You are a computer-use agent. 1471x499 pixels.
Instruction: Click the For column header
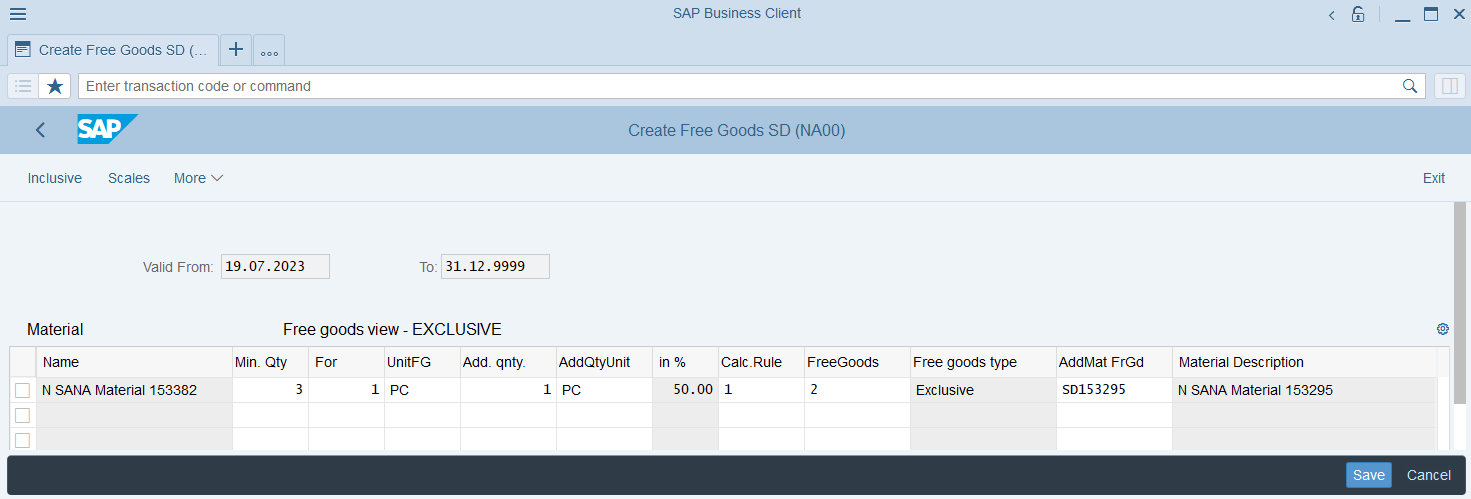click(x=346, y=362)
